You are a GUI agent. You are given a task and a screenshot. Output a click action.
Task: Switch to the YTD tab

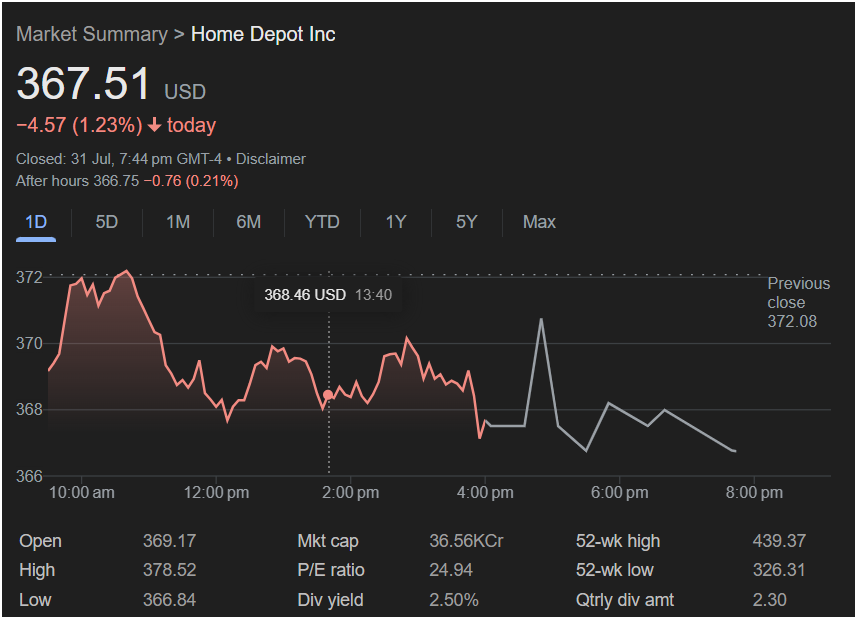(322, 222)
